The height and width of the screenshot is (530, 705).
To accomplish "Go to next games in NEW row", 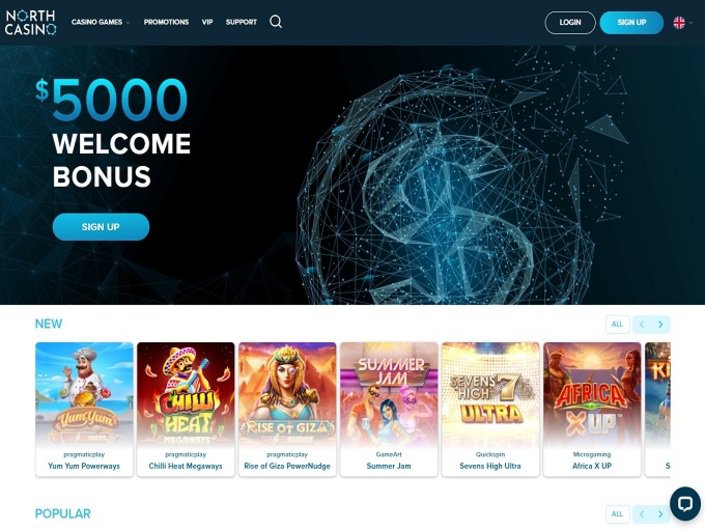I will 660,324.
